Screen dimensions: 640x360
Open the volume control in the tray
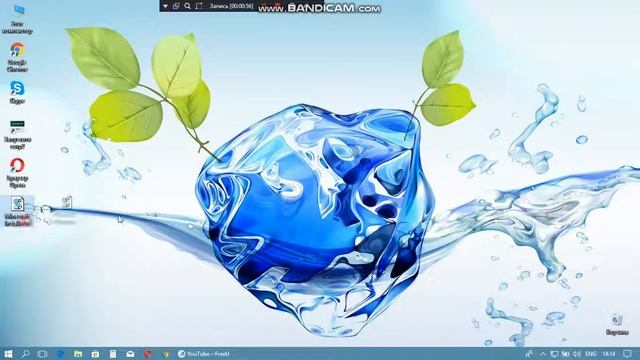click(577, 354)
